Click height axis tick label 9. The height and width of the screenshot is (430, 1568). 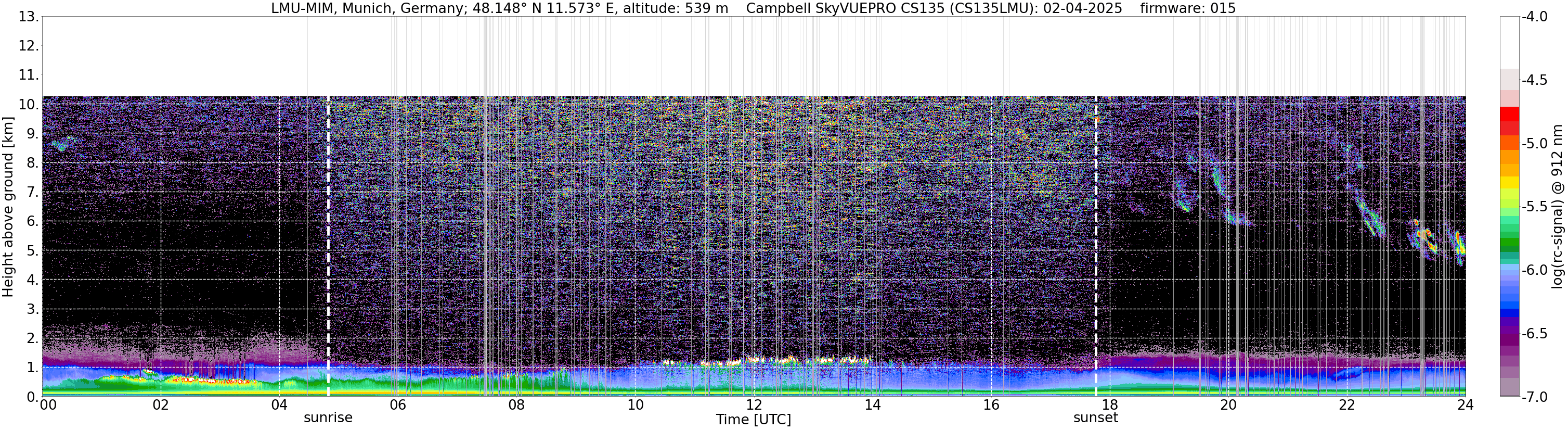click(33, 133)
